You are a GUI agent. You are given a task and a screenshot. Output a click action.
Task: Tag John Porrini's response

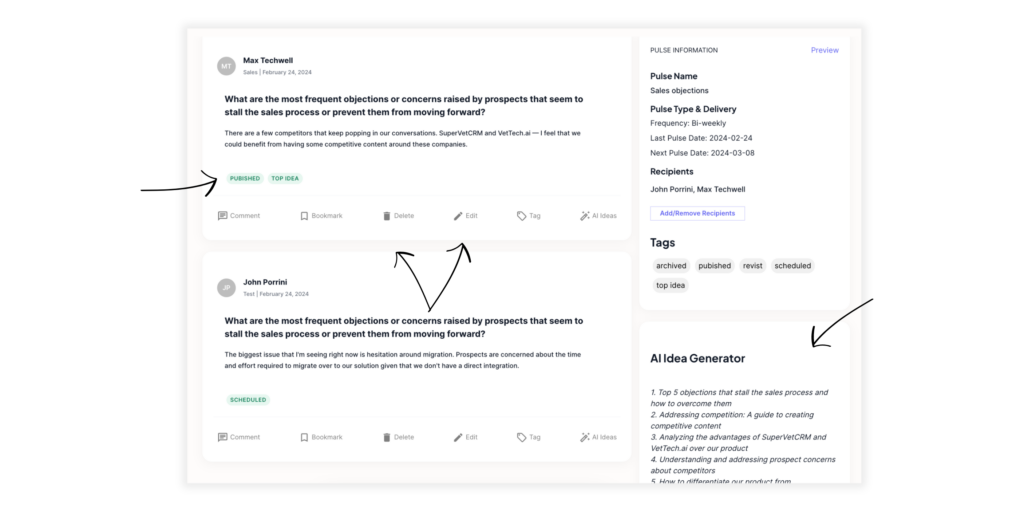tap(528, 437)
